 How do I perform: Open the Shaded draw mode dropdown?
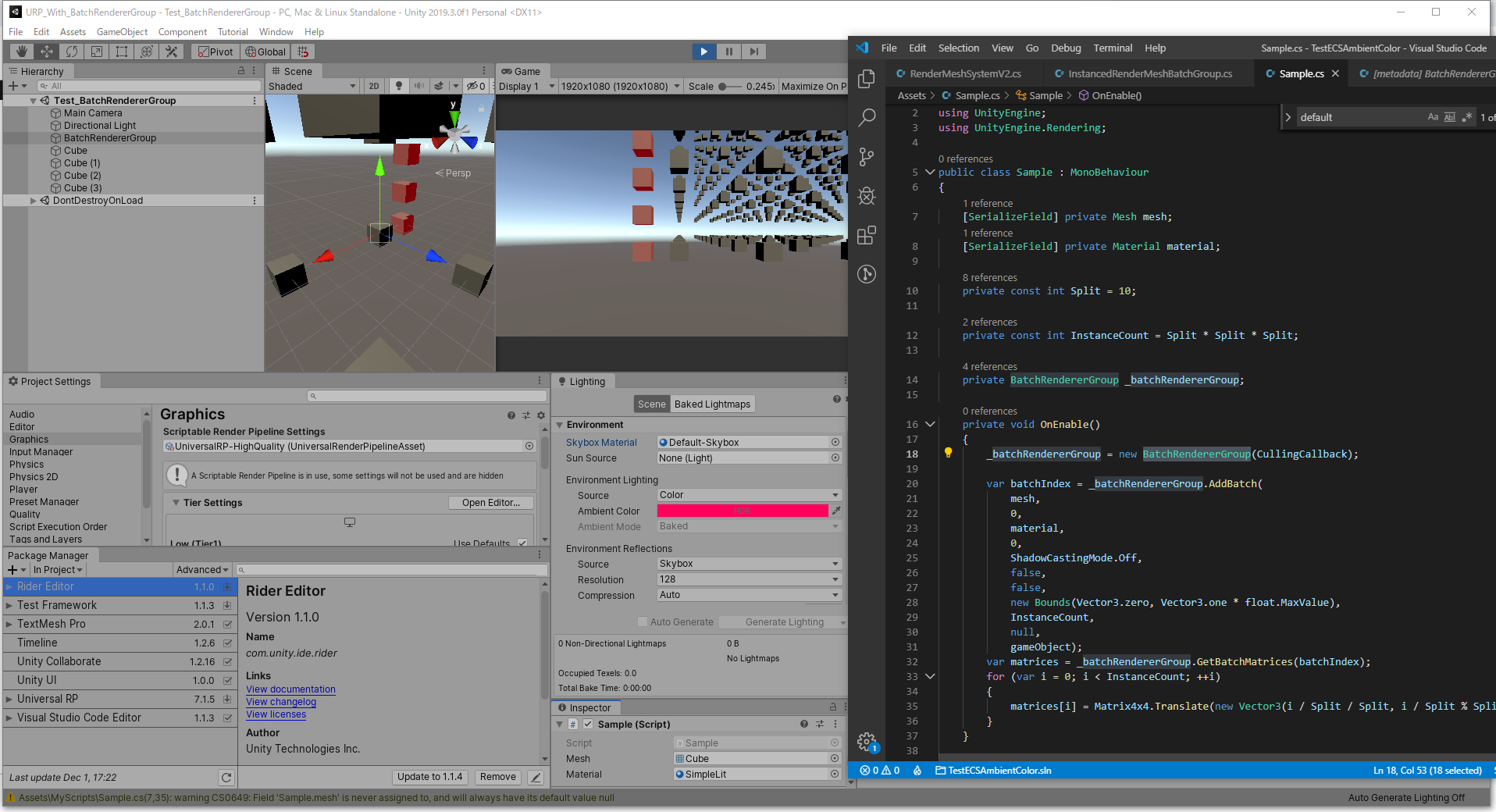pos(312,87)
